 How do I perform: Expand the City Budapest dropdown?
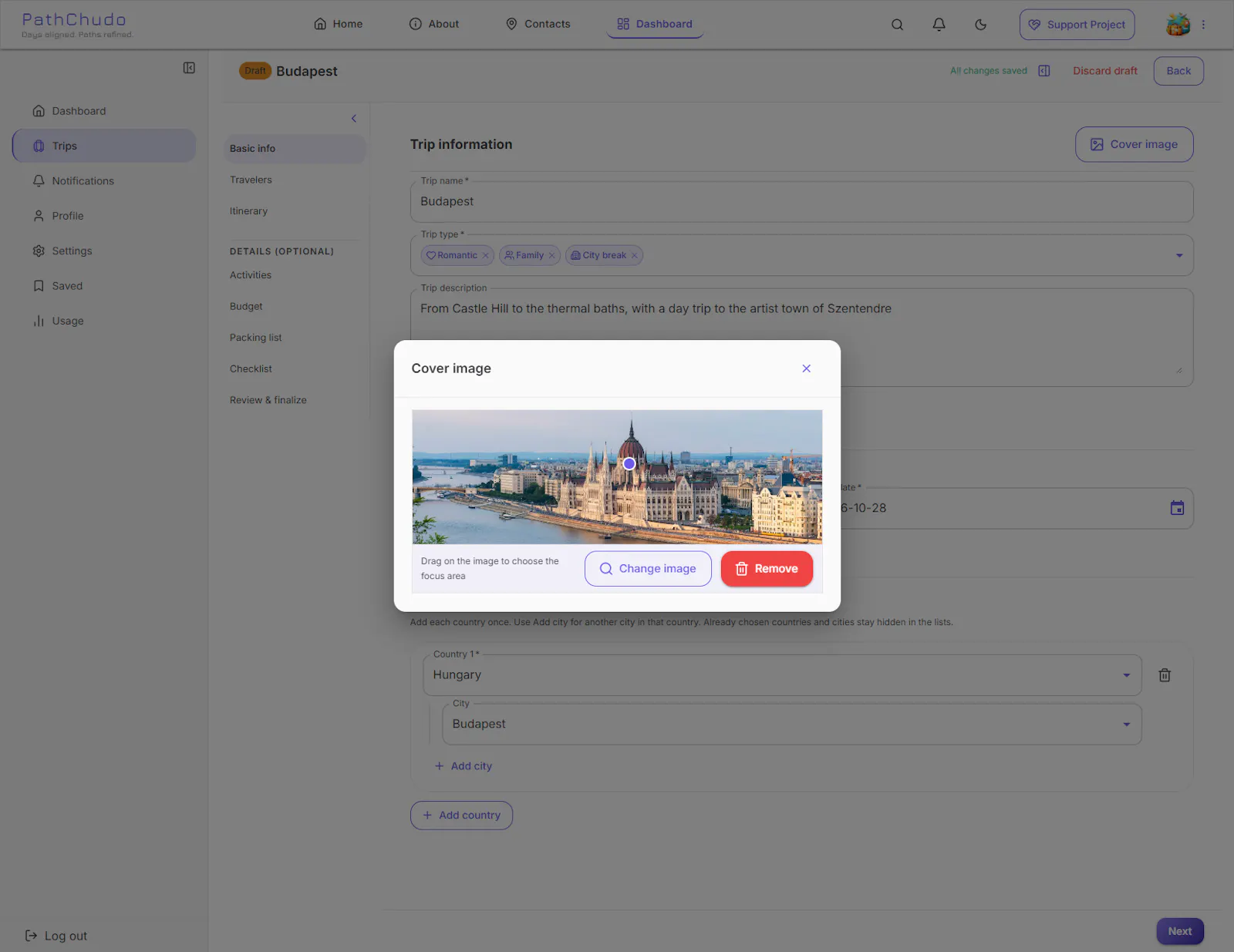tap(1127, 725)
